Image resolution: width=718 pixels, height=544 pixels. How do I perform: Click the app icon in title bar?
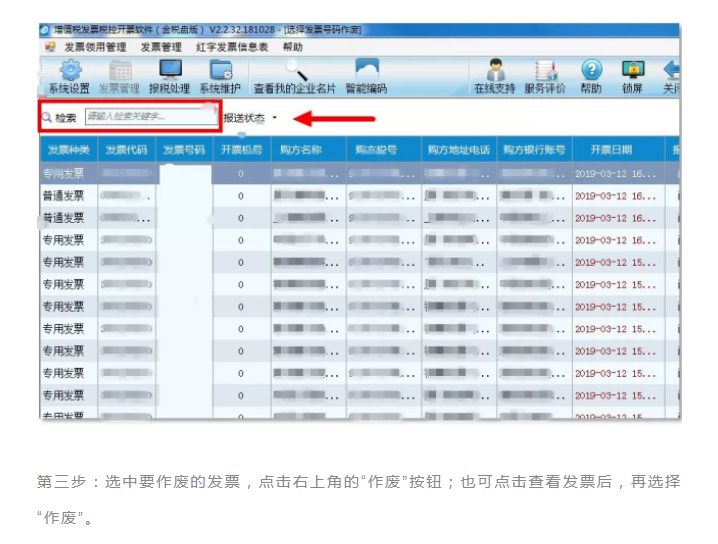click(x=45, y=30)
